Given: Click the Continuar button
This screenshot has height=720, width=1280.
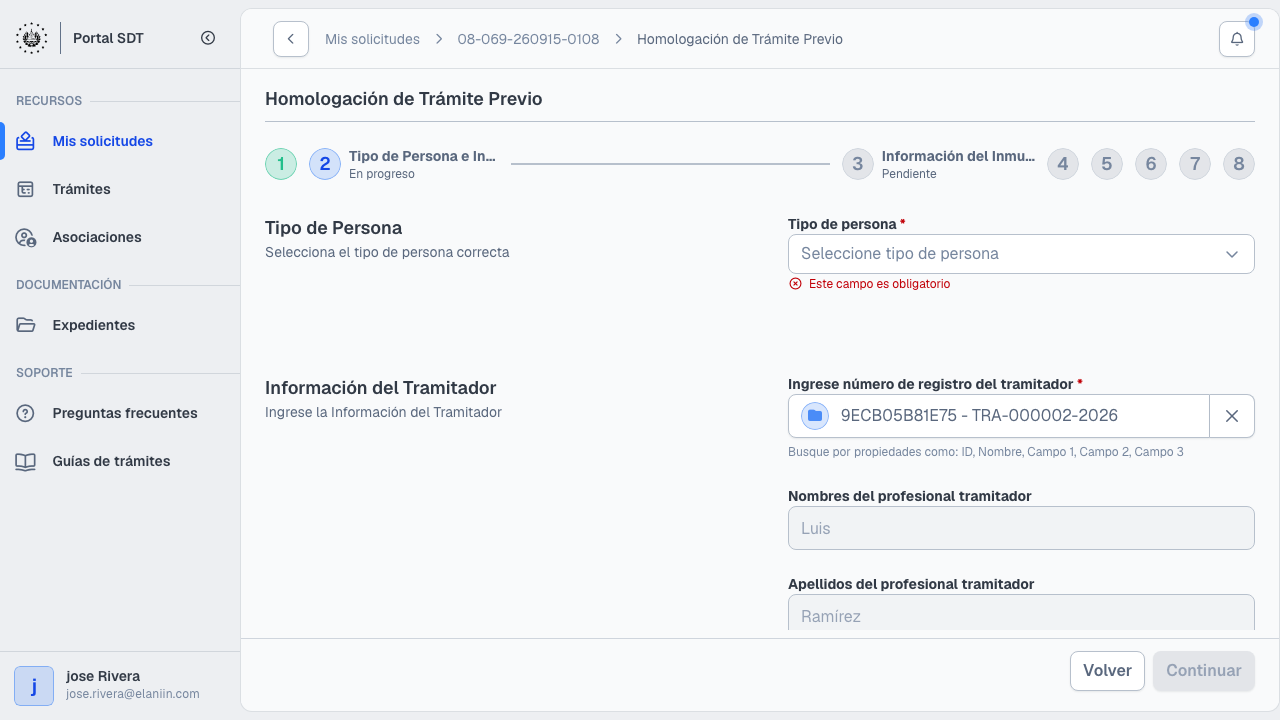Looking at the screenshot, I should [x=1204, y=671].
